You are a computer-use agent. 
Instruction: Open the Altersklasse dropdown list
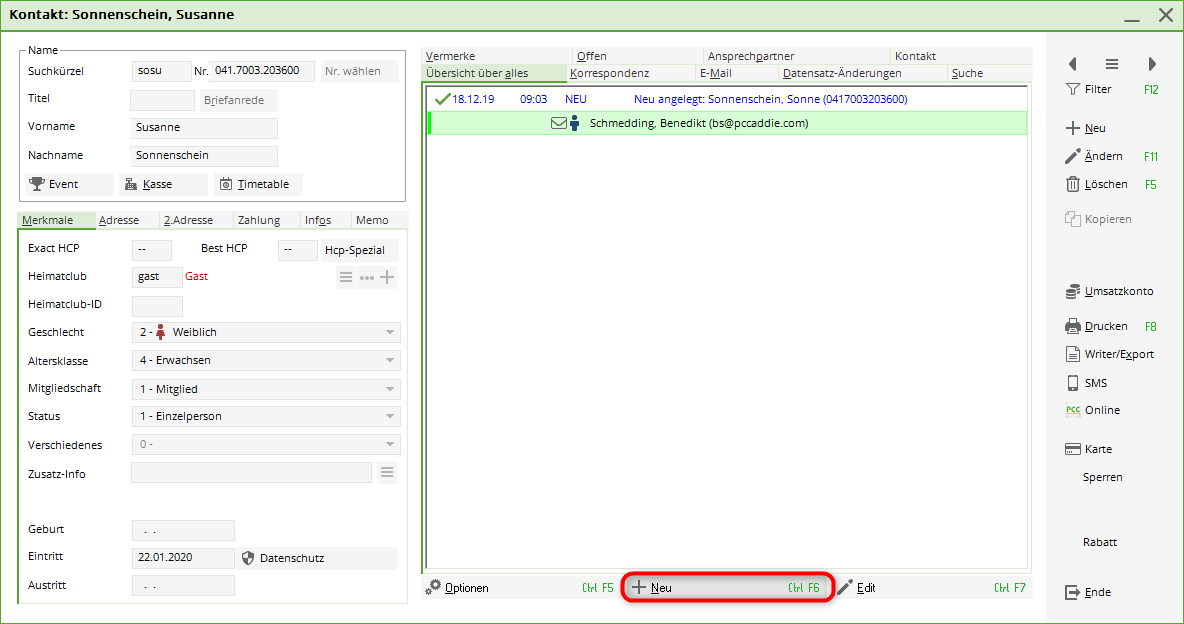pos(389,360)
